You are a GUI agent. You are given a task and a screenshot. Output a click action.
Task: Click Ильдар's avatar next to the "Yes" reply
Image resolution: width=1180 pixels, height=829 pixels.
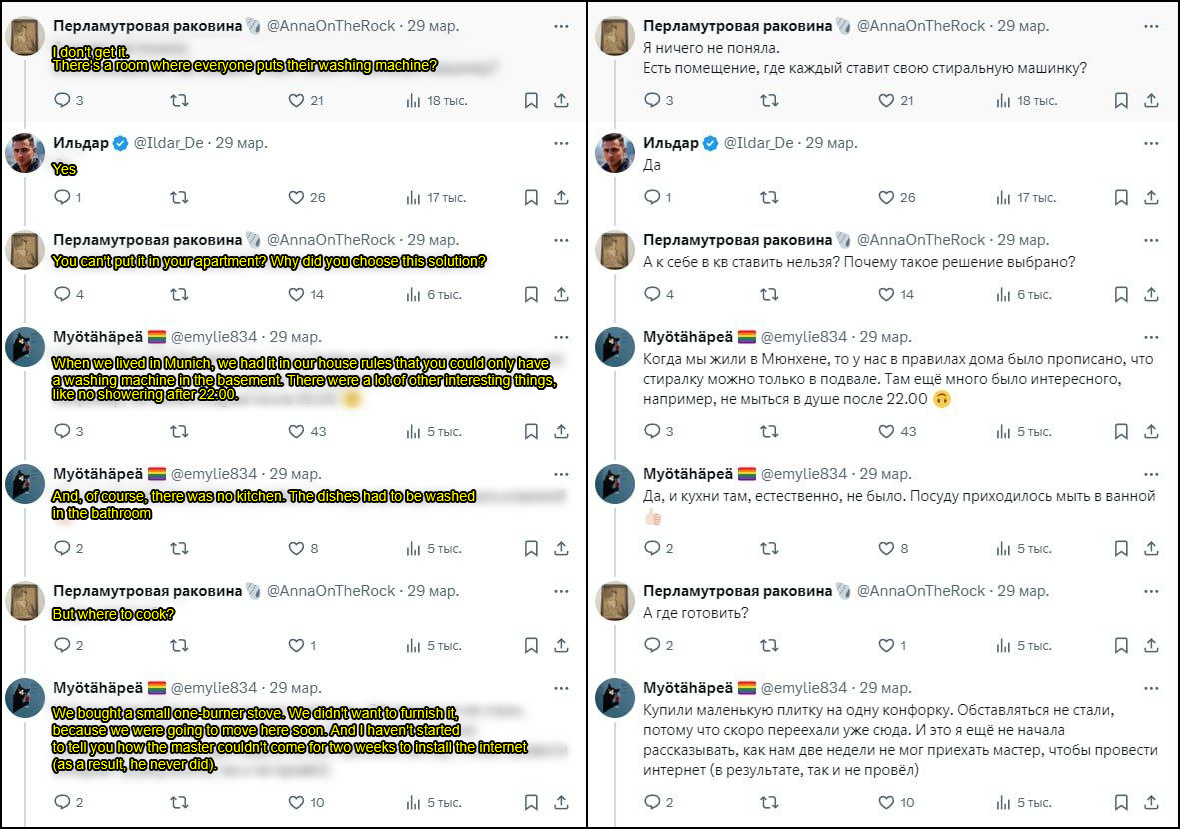[25, 152]
